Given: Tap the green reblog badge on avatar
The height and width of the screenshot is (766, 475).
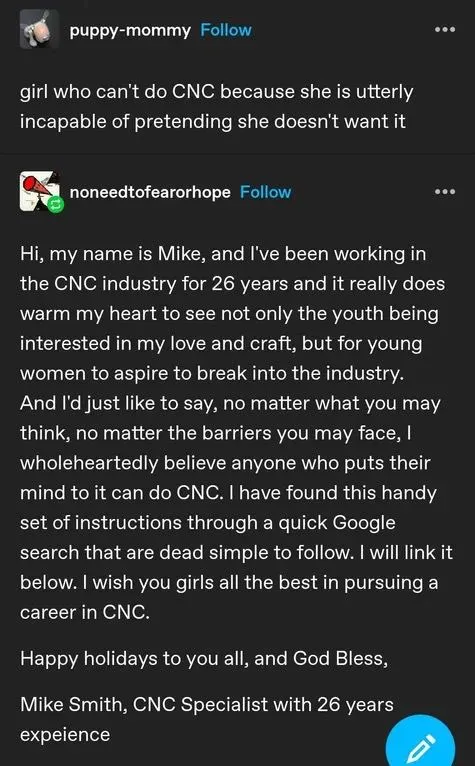Looking at the screenshot, I should pos(55,206).
